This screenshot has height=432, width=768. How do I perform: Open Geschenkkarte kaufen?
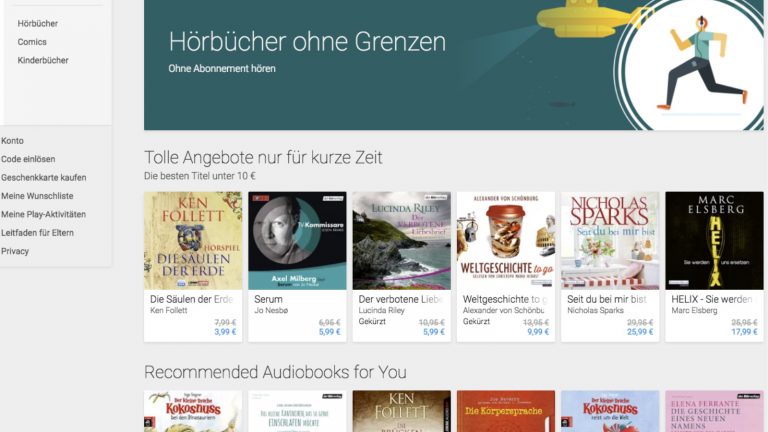point(44,177)
